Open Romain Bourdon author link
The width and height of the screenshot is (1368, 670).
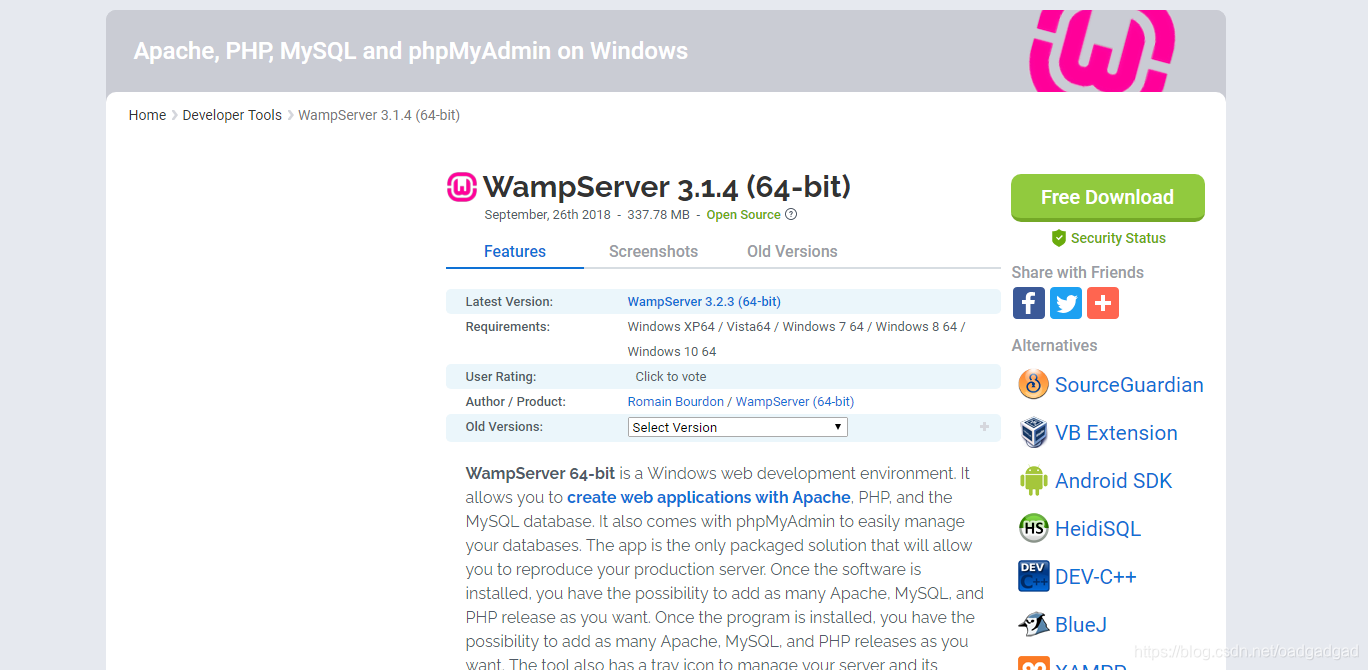675,401
